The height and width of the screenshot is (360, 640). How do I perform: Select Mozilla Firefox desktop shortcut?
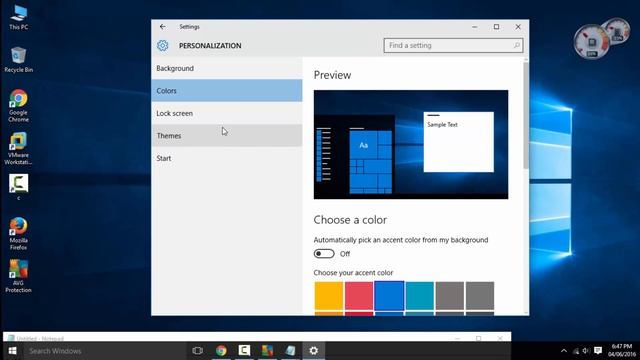click(x=18, y=234)
